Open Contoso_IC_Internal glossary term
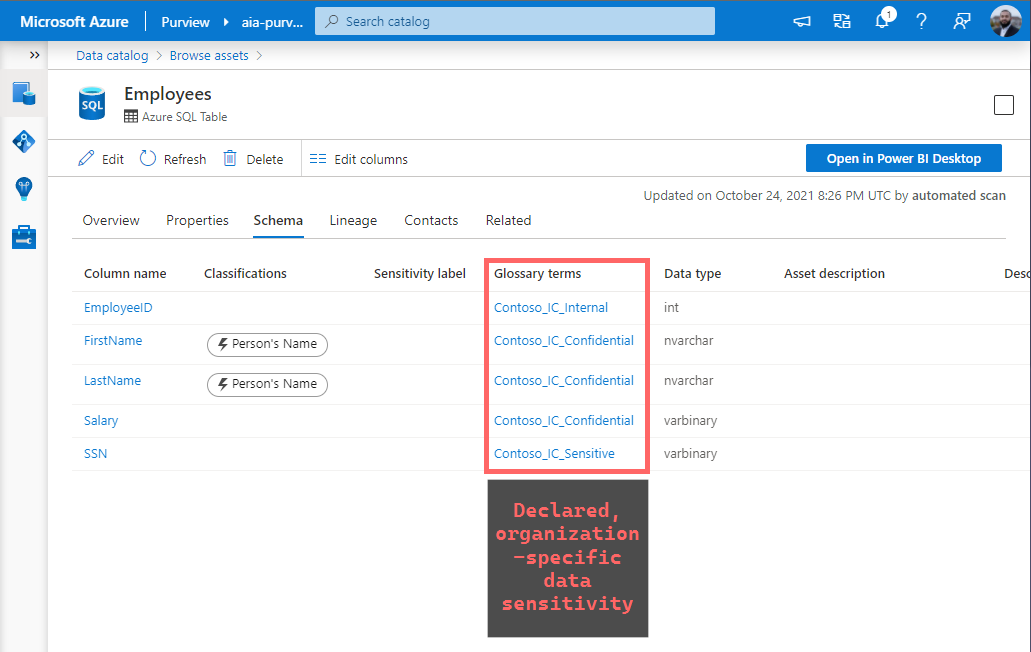Image resolution: width=1031 pixels, height=652 pixels. [x=551, y=308]
